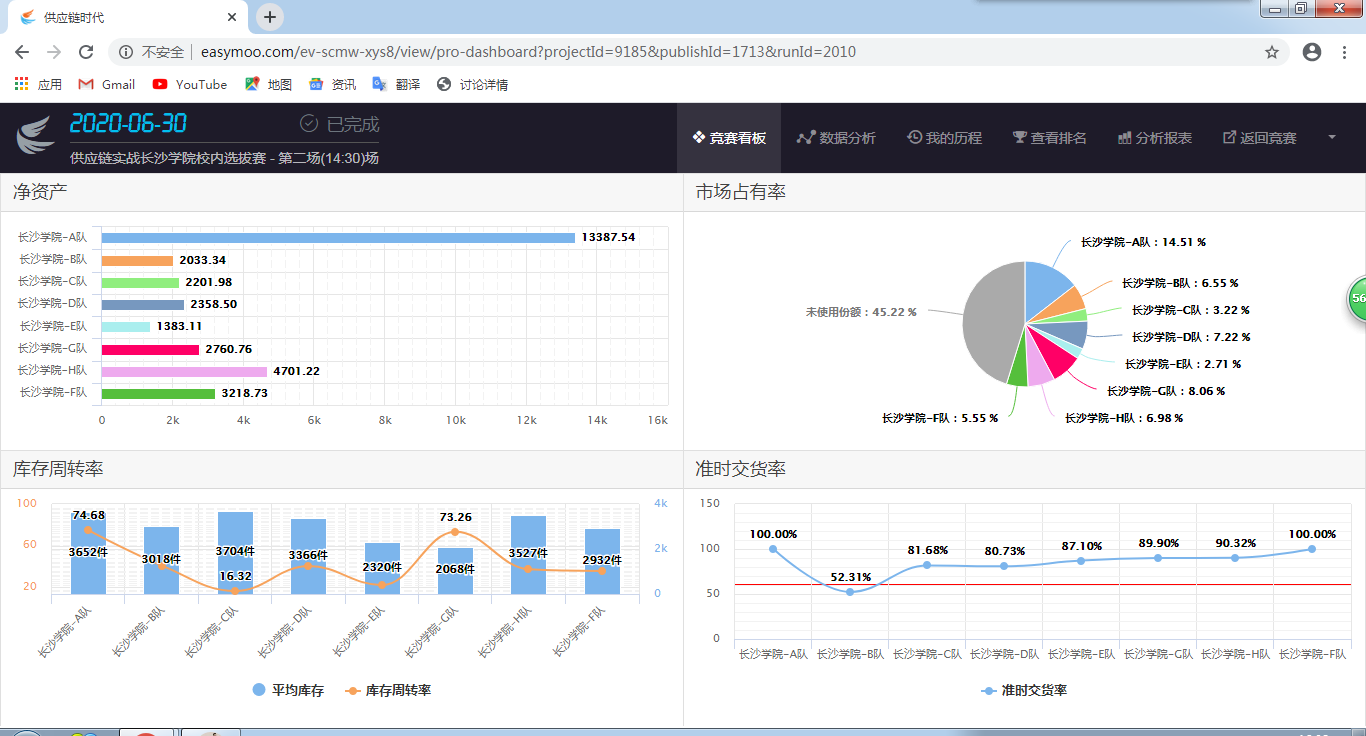Open the Gmail bookmark
The height and width of the screenshot is (736, 1366).
pos(107,84)
